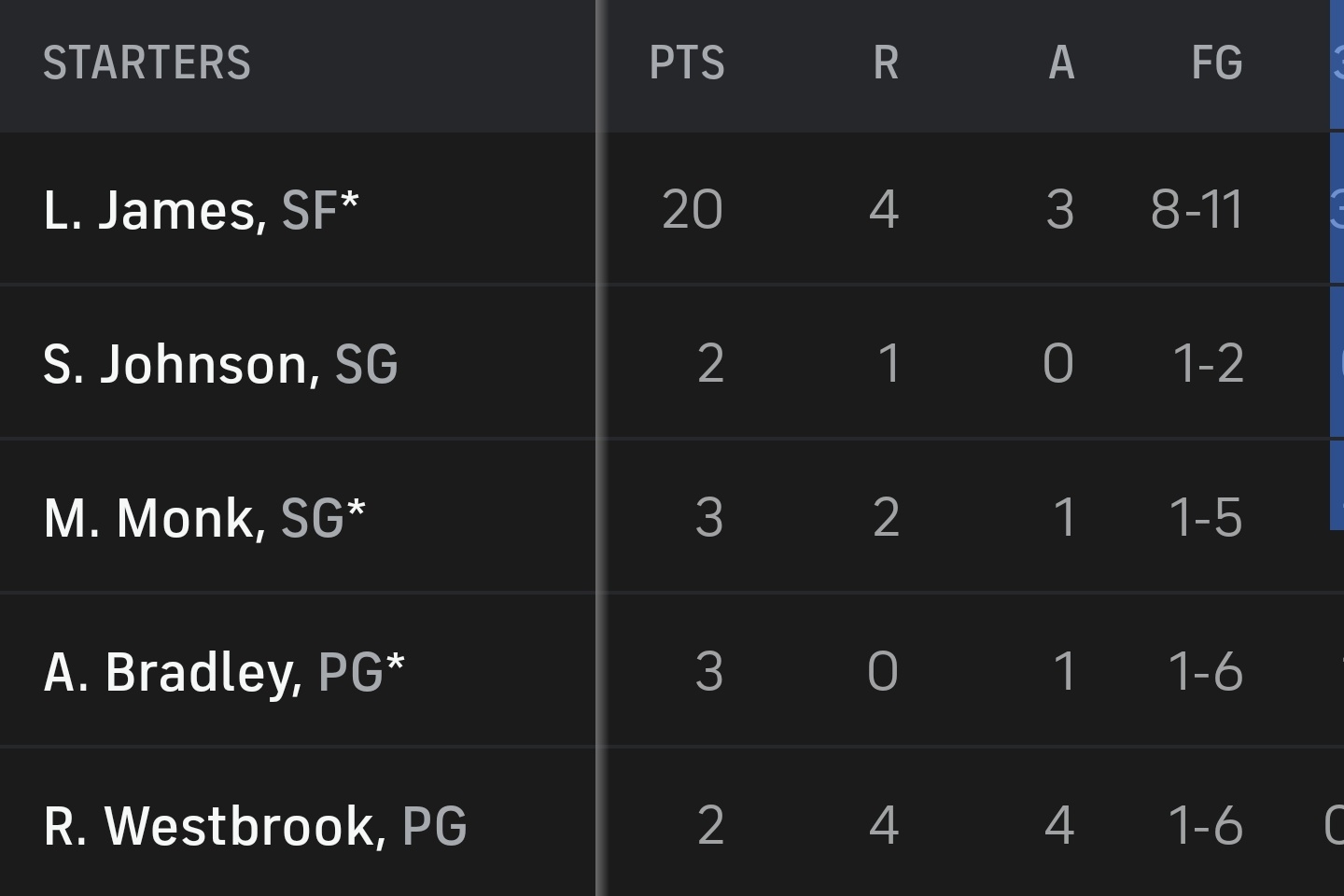Open A. Bradley player profile
The height and width of the screenshot is (896, 1344).
pyautogui.click(x=173, y=672)
